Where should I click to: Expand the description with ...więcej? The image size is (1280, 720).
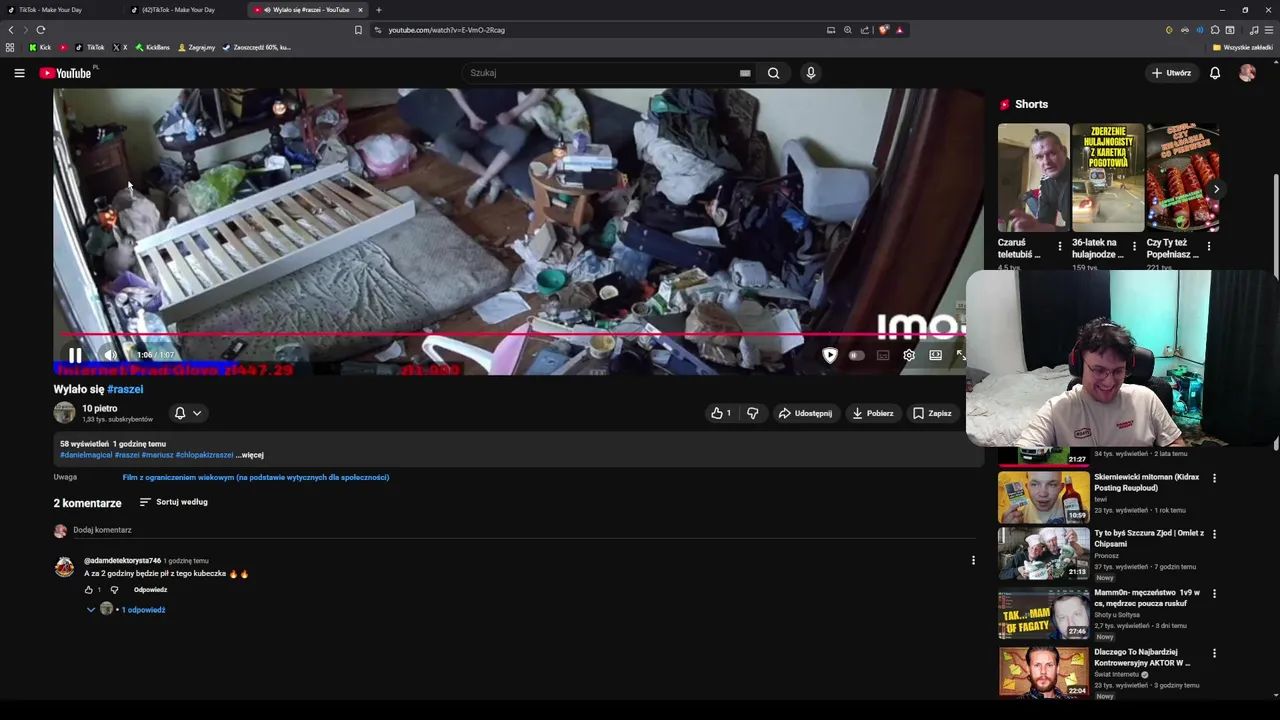250,455
